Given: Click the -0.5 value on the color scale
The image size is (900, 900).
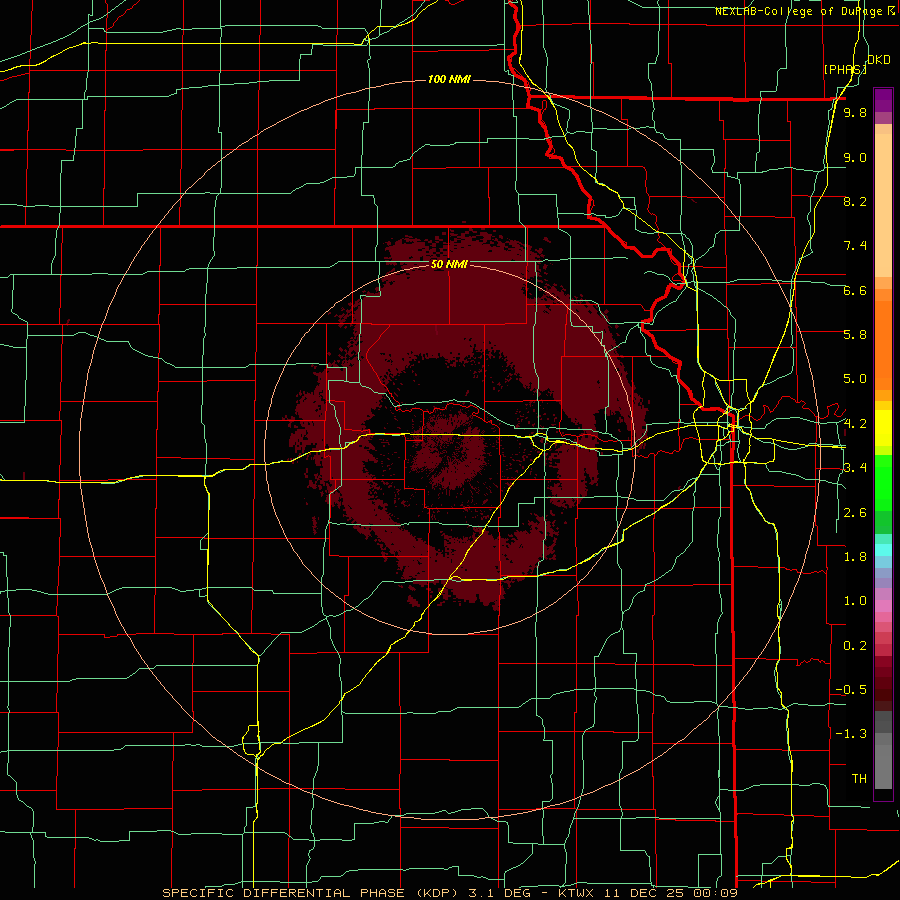Looking at the screenshot, I should tap(851, 690).
